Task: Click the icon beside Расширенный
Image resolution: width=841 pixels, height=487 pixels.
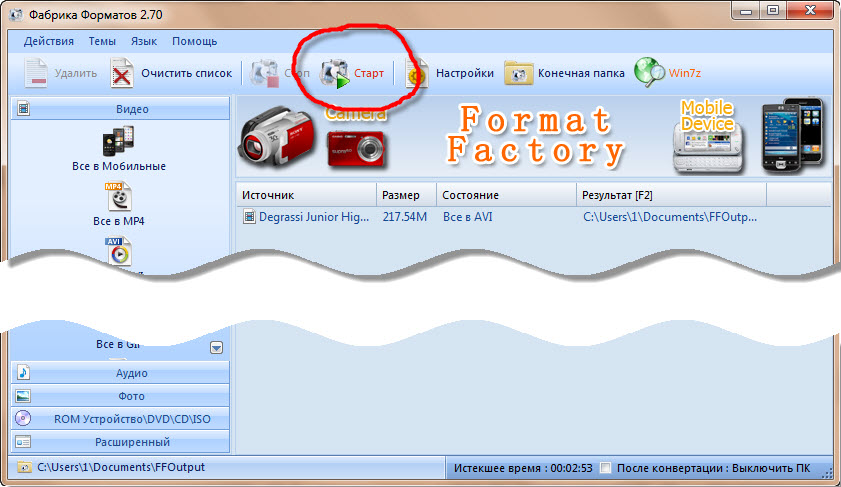Action: coord(23,441)
